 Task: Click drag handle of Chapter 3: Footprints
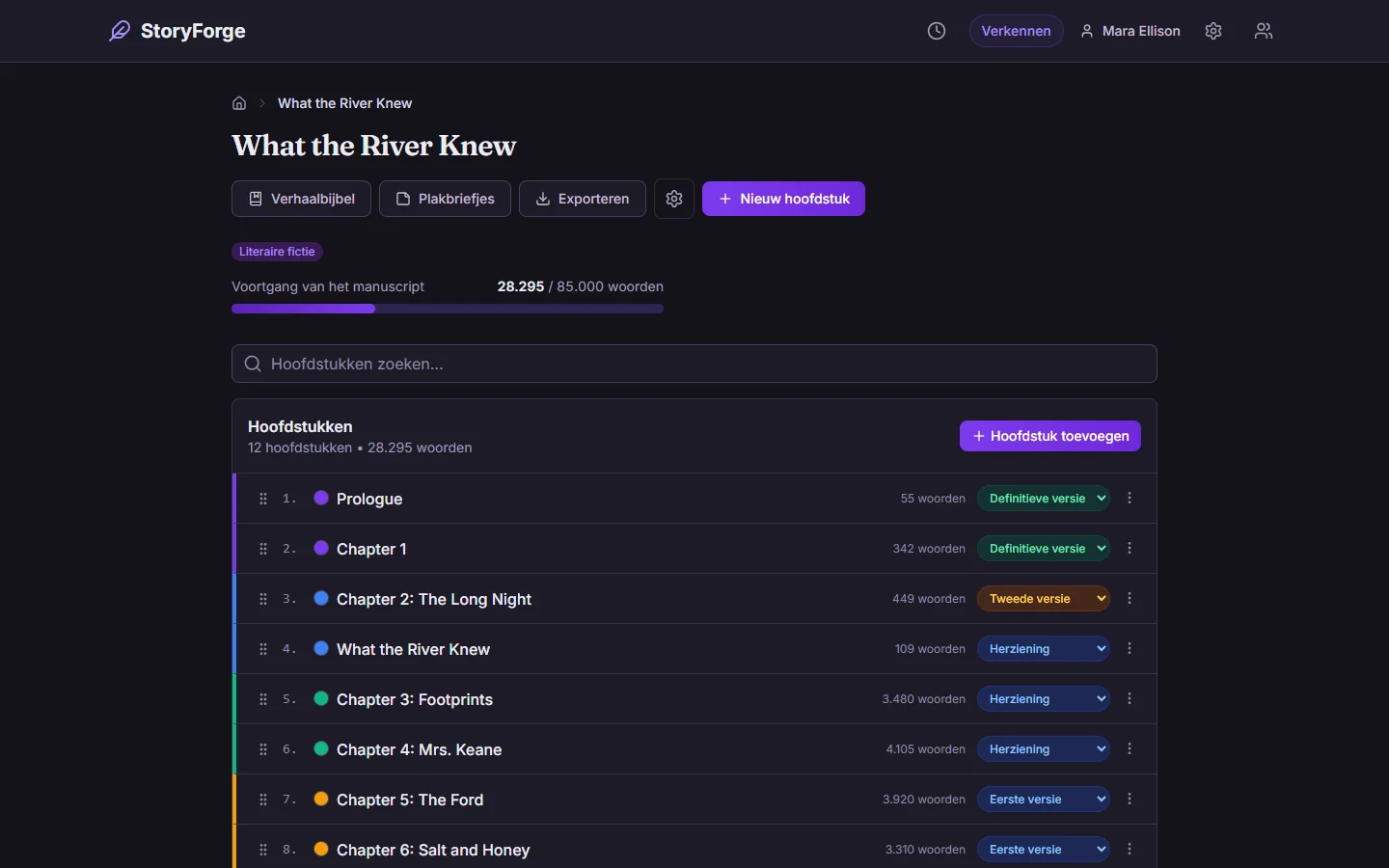pyautogui.click(x=263, y=699)
